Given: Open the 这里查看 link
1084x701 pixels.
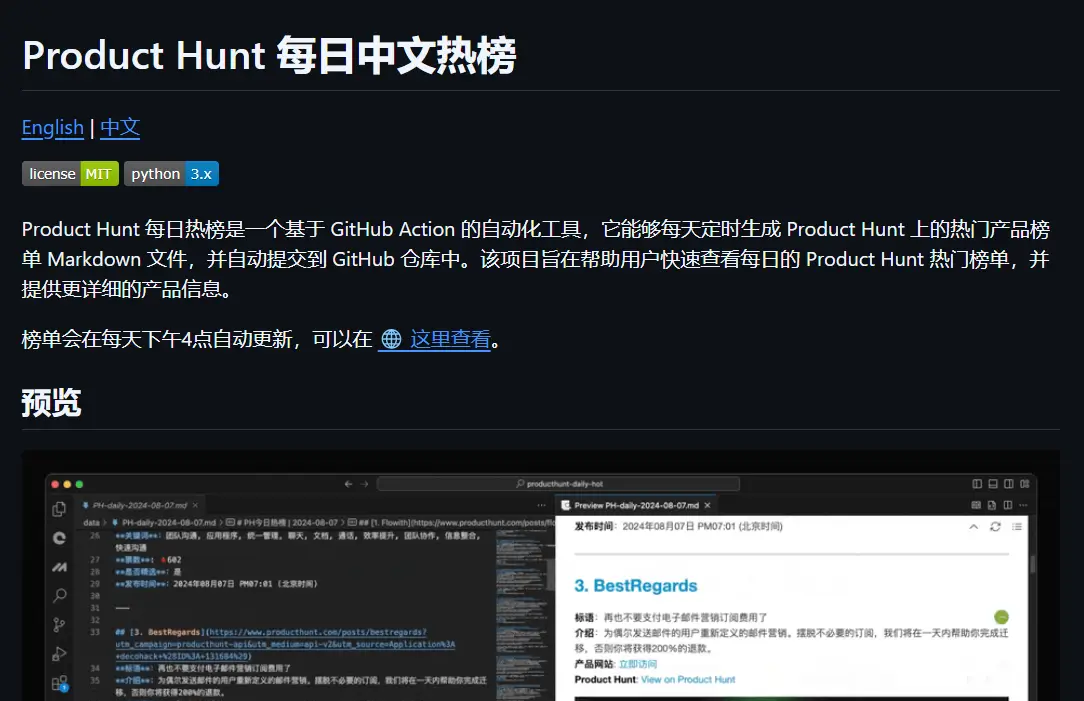Looking at the screenshot, I should tap(450, 339).
